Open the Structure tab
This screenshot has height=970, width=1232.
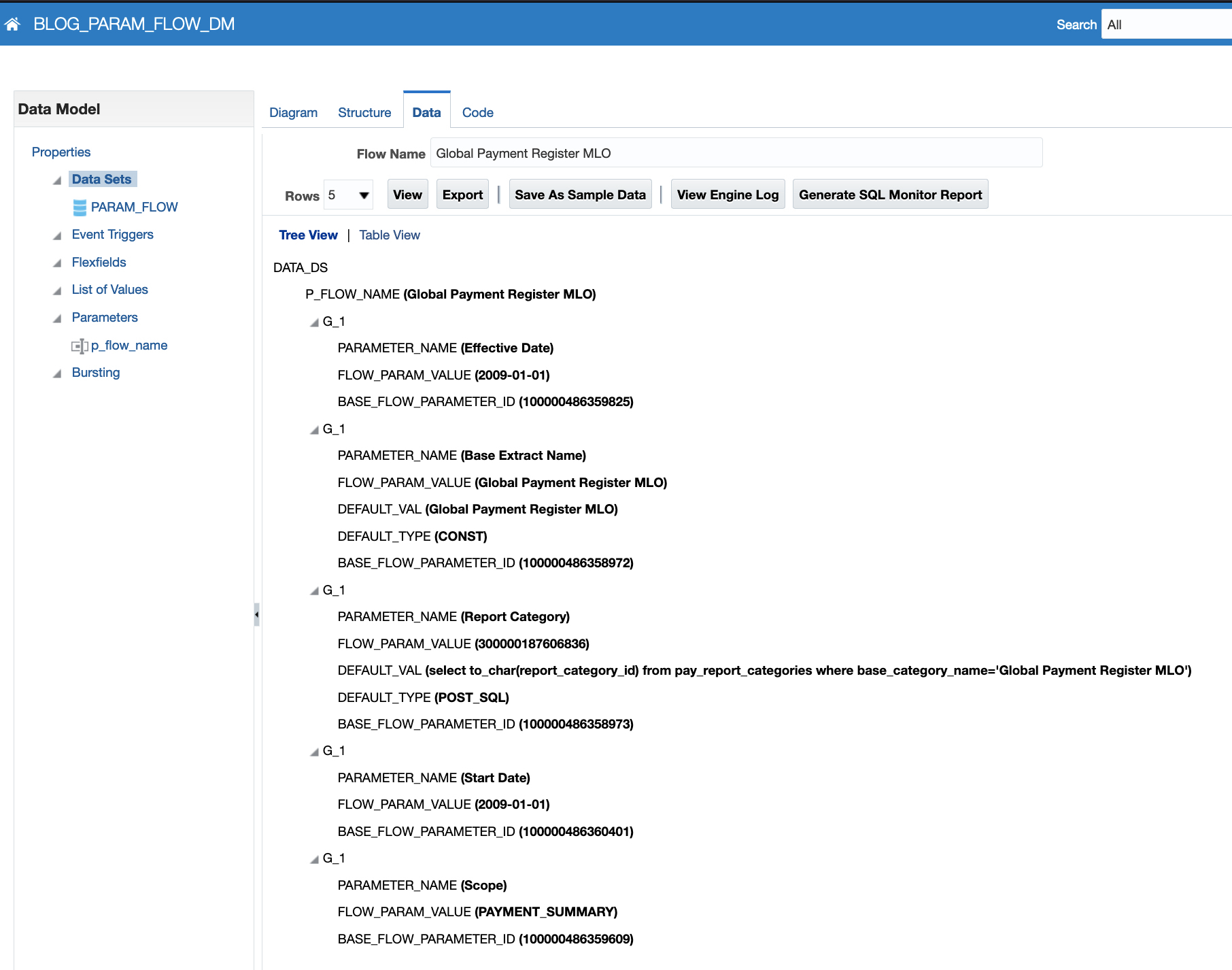point(364,112)
